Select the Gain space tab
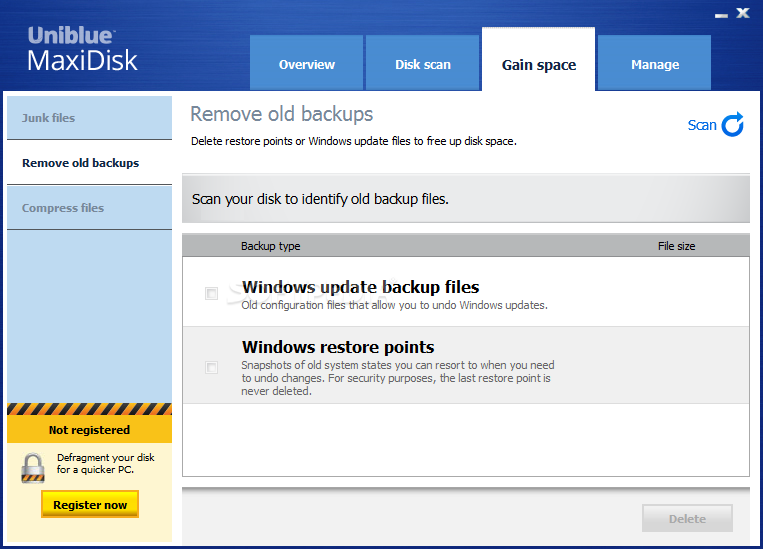Viewport: 763px width, 549px height. point(539,60)
